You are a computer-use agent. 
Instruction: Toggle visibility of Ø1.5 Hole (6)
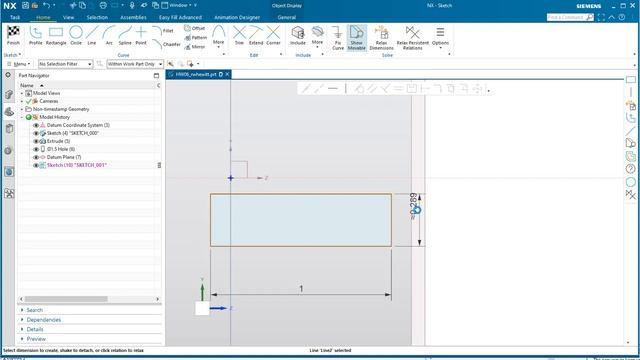pyautogui.click(x=36, y=149)
